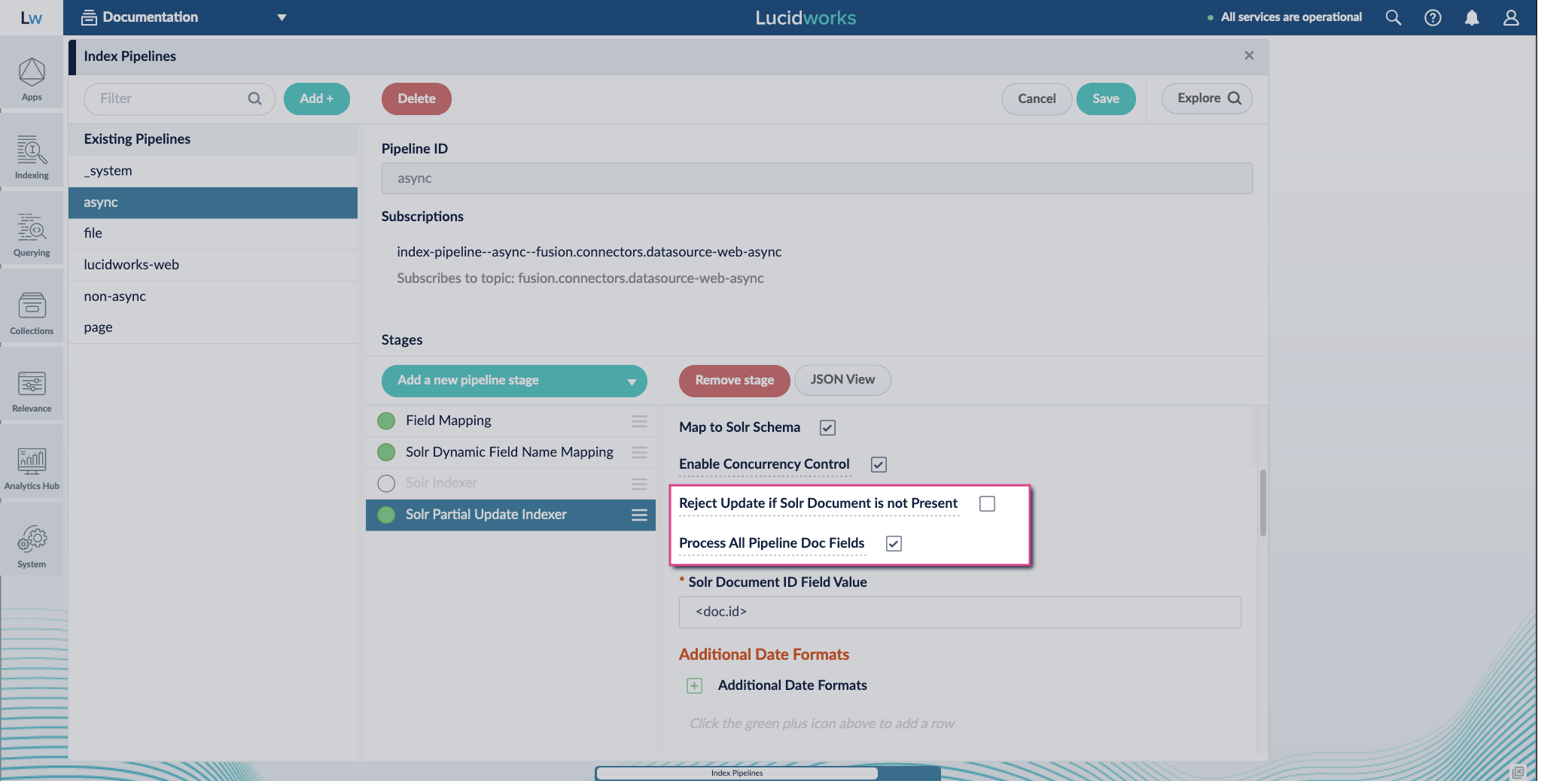Image resolution: width=1541 pixels, height=784 pixels.
Task: Select the Solr Partial Update Indexer stage
Action: pyautogui.click(x=510, y=515)
